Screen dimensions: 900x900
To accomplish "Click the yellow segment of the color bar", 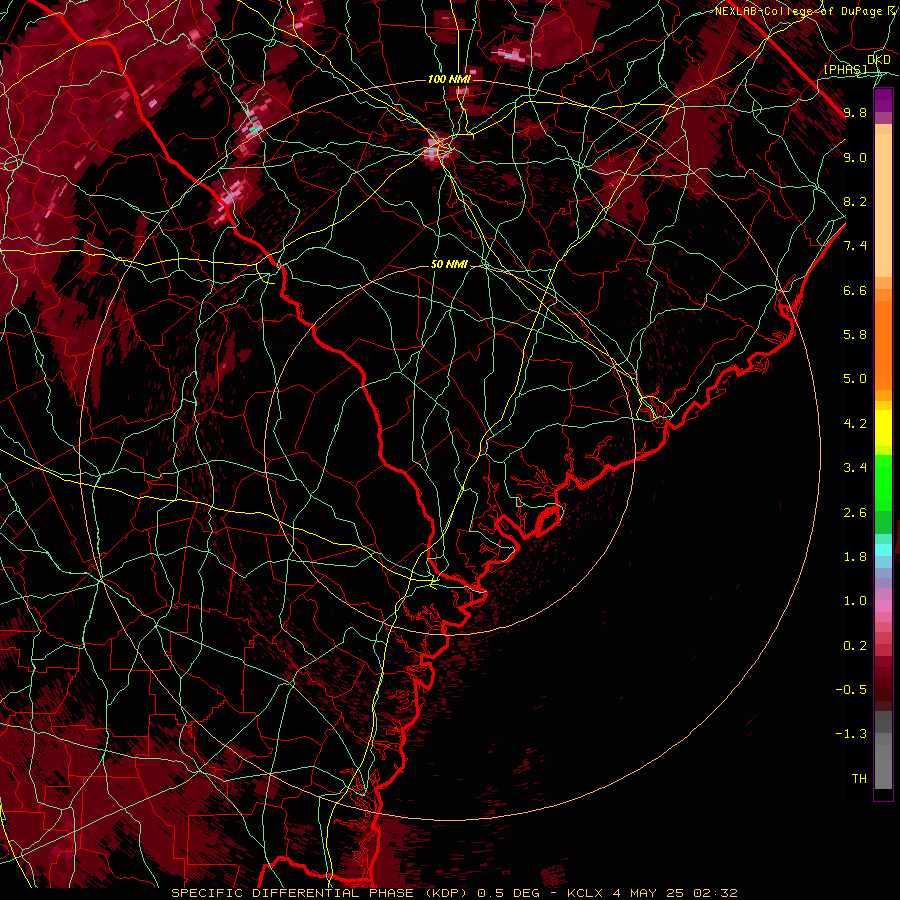I will point(883,428).
